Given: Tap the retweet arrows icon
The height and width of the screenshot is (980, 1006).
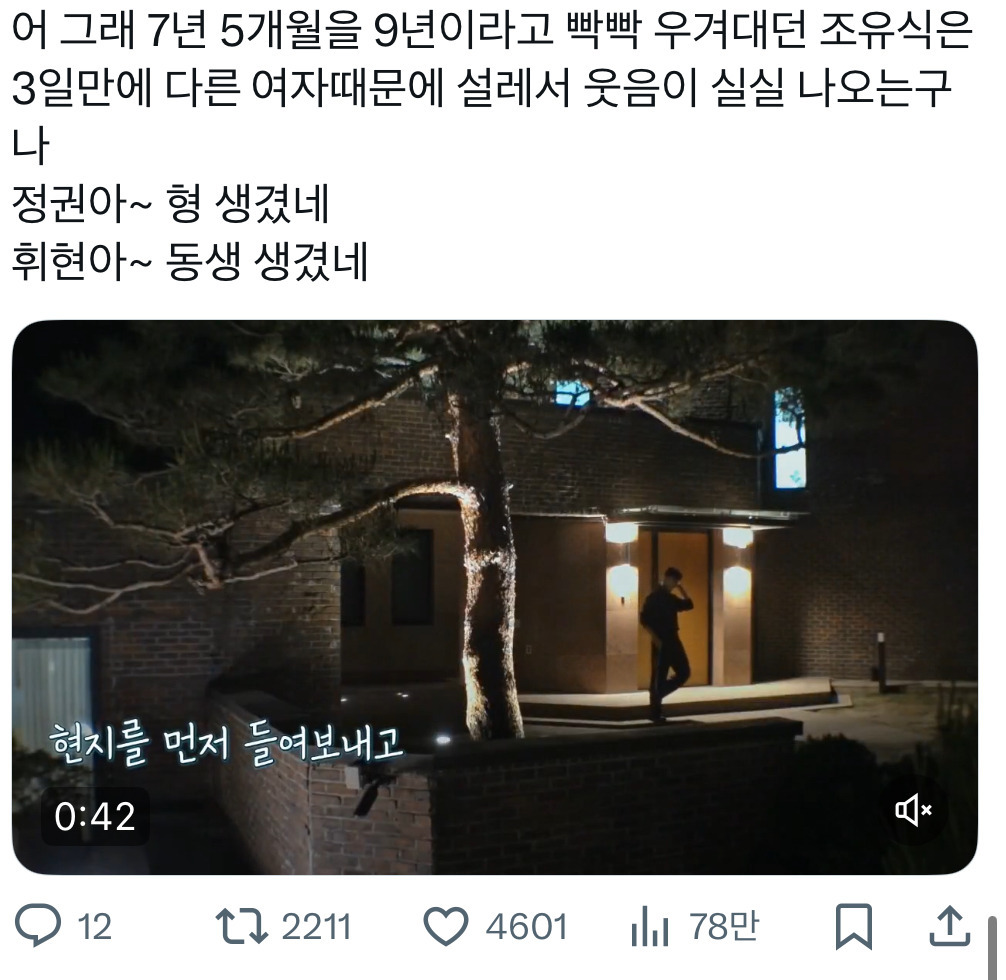Looking at the screenshot, I should (242, 925).
